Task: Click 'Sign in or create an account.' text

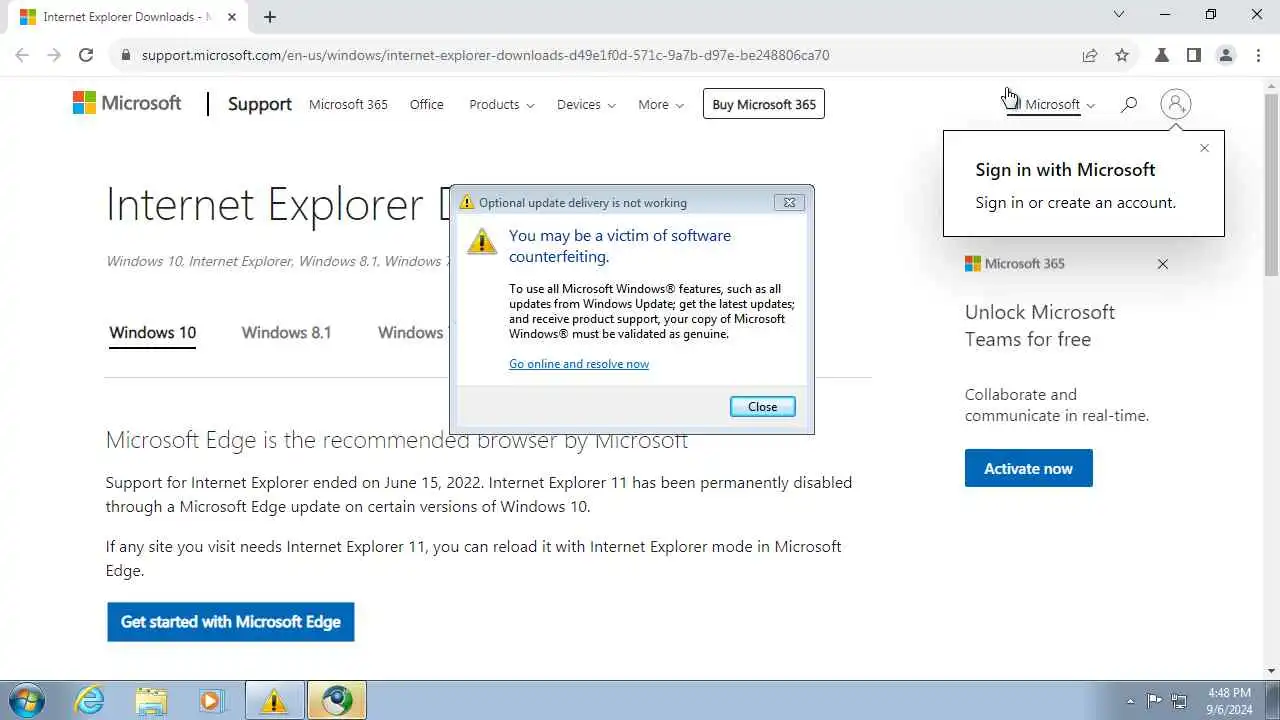Action: [x=1076, y=203]
